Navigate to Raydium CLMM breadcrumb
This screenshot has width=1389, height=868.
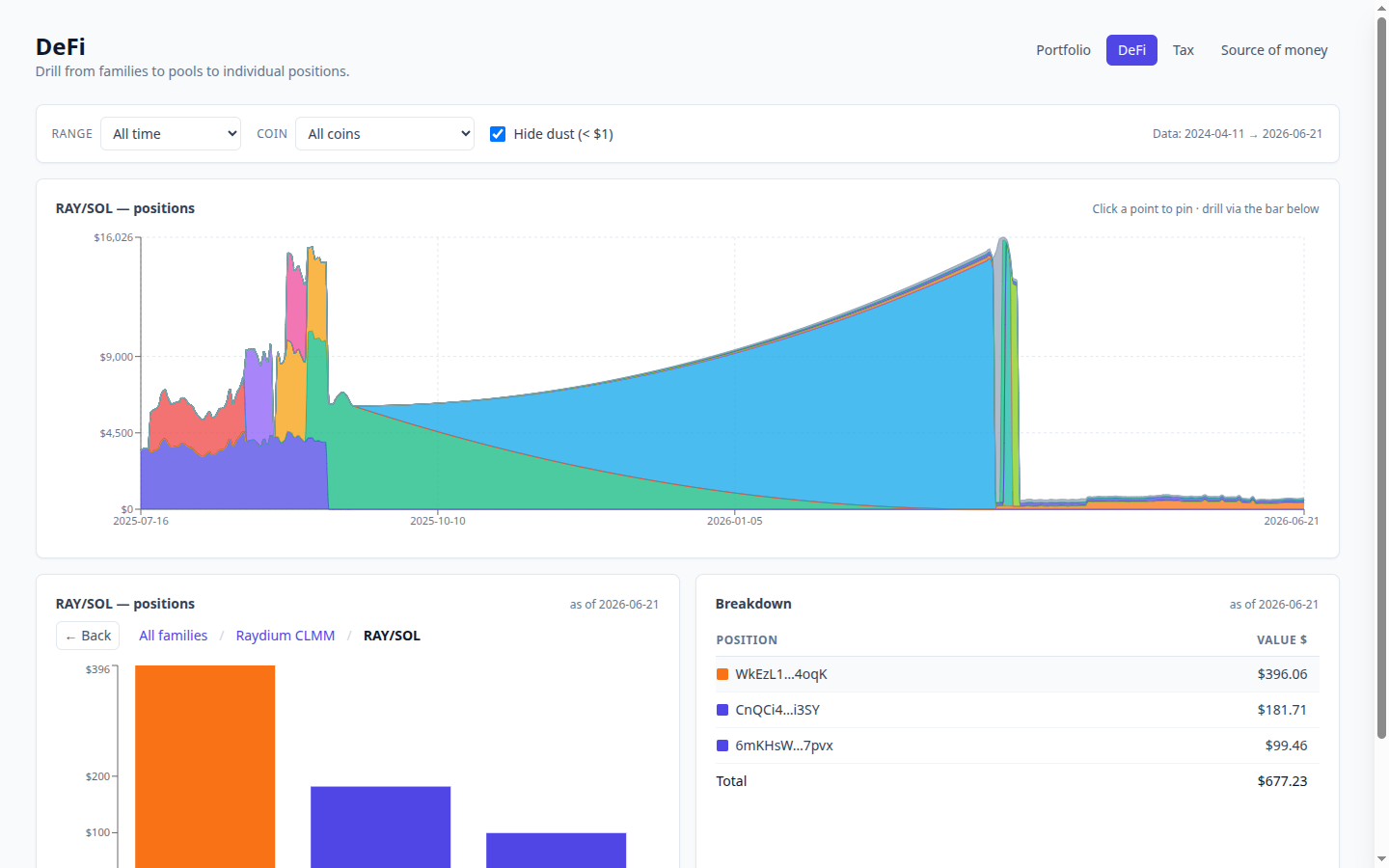coord(286,636)
